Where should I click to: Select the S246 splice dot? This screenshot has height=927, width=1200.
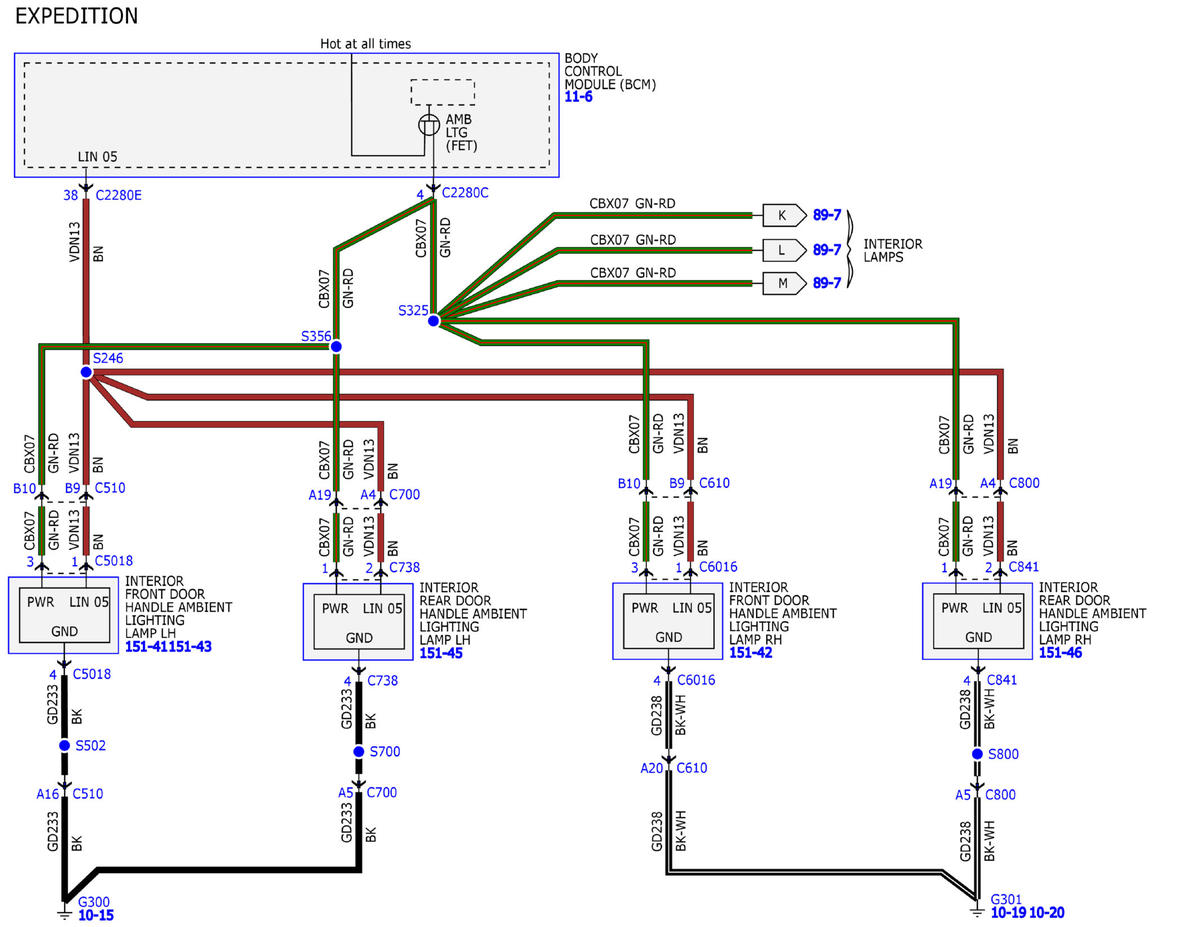click(x=86, y=372)
